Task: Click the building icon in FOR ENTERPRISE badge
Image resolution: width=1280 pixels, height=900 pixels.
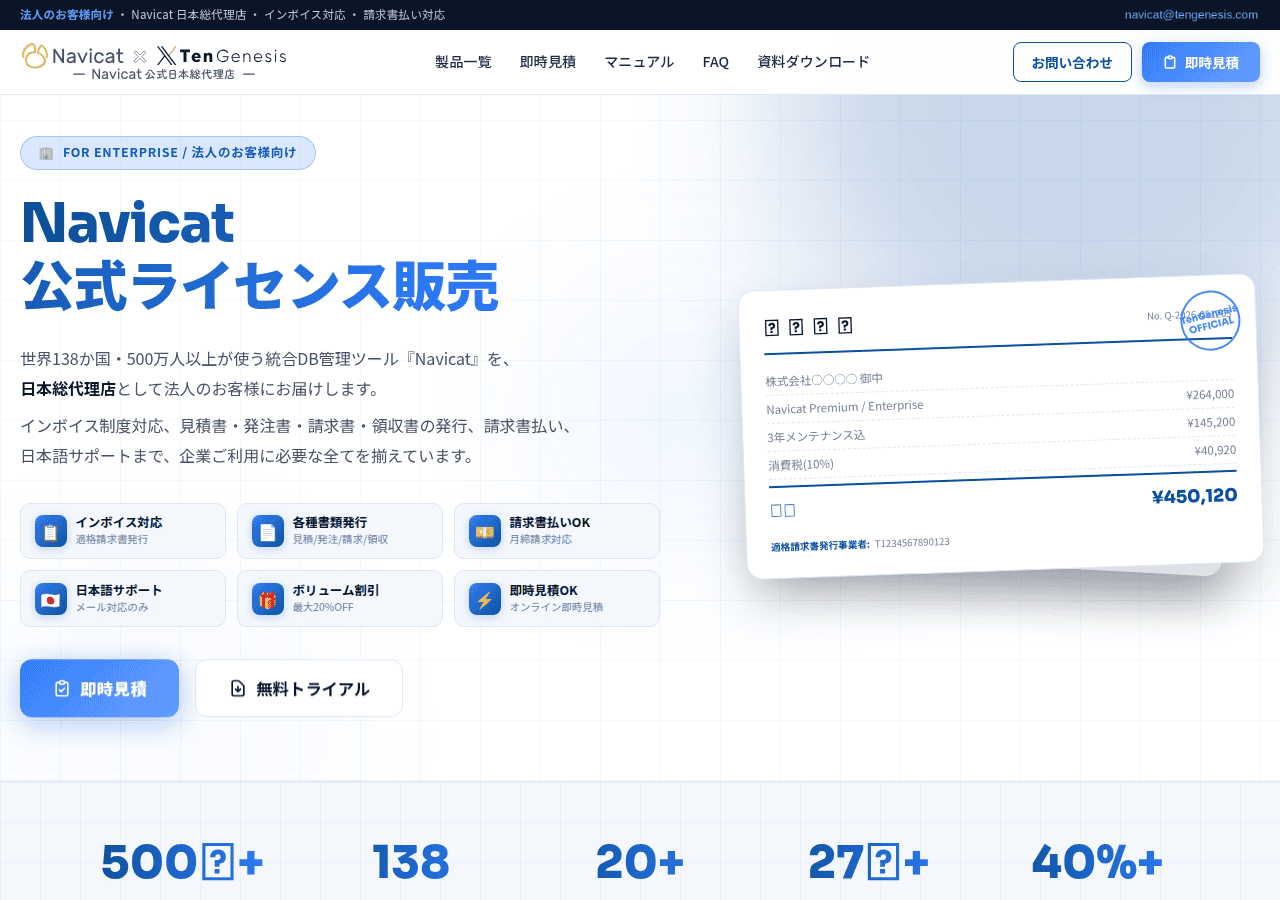Action: point(46,153)
